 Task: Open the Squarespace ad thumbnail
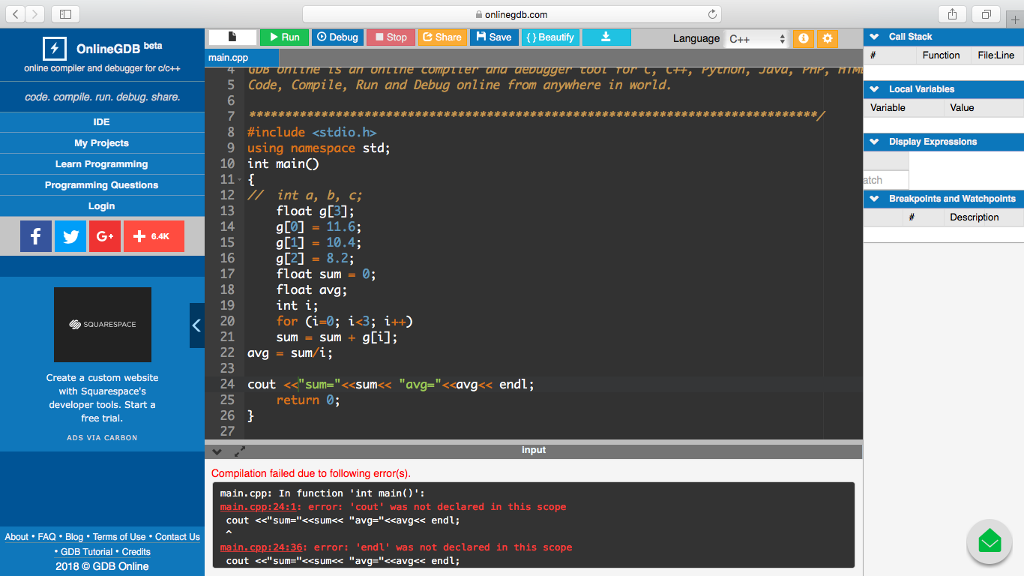point(103,325)
